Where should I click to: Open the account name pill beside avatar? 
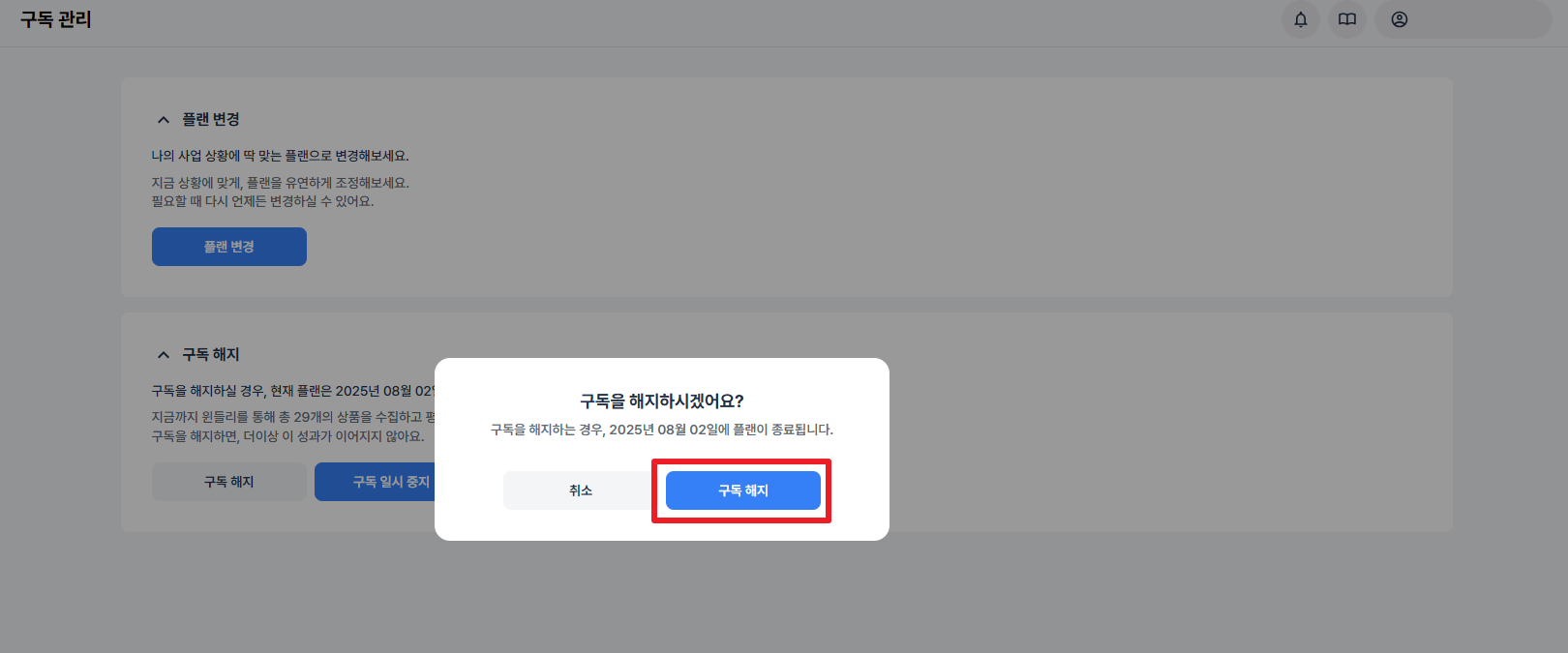point(1463,19)
